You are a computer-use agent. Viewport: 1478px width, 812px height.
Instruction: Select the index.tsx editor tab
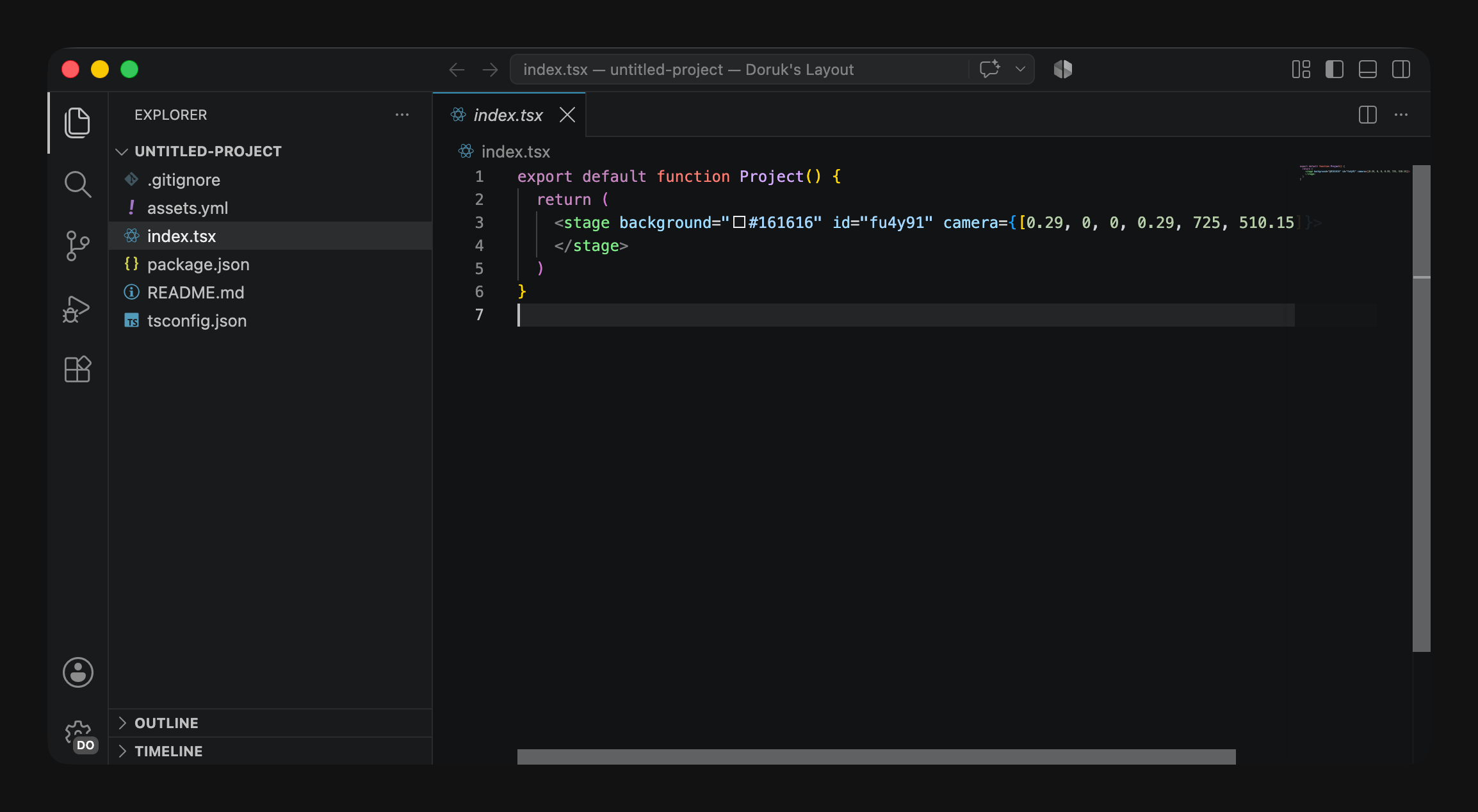(509, 115)
